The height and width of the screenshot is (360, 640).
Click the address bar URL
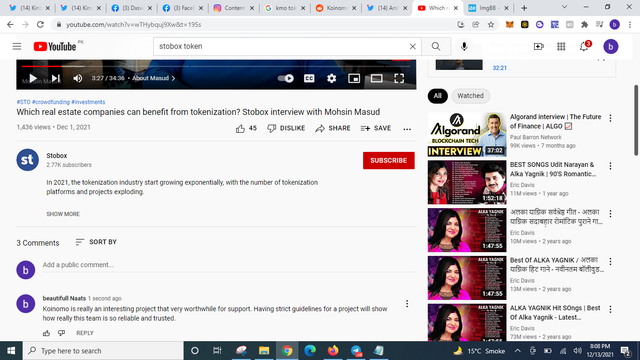[x=134, y=24]
